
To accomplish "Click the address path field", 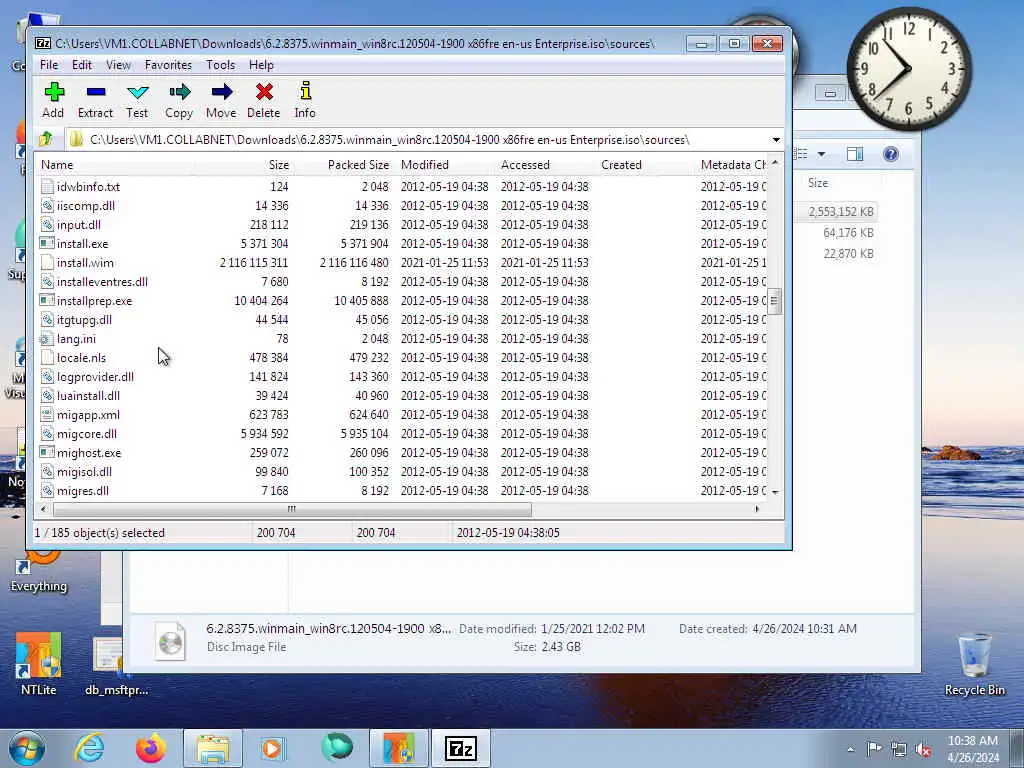I will coord(418,140).
